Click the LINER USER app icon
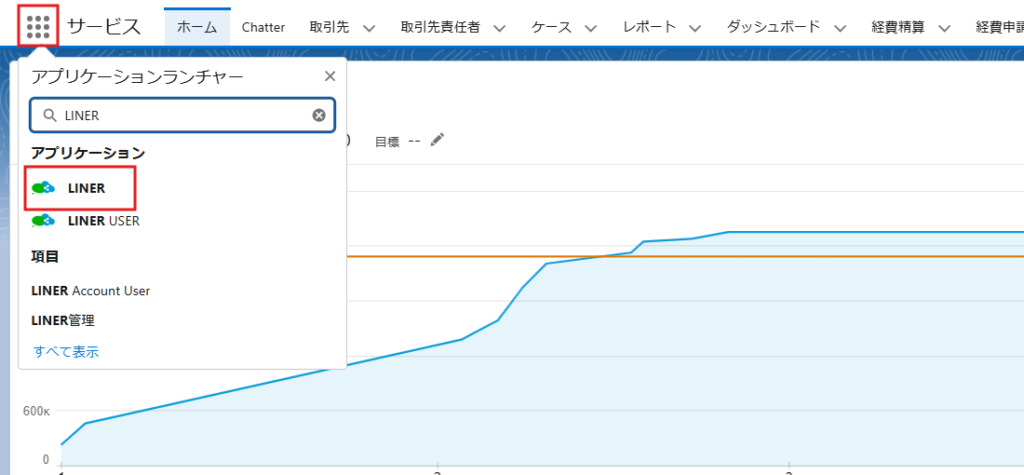Screen dimensions: 1024x475 coord(43,221)
